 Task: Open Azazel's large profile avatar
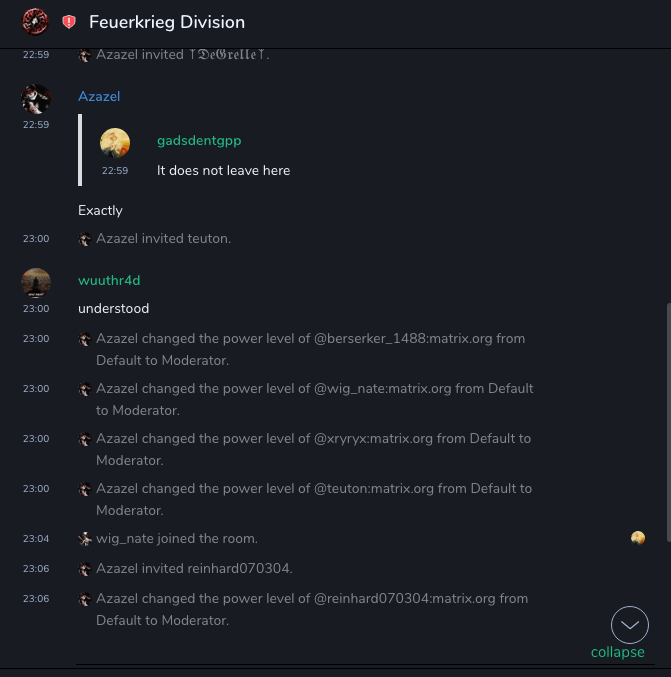(x=36, y=98)
